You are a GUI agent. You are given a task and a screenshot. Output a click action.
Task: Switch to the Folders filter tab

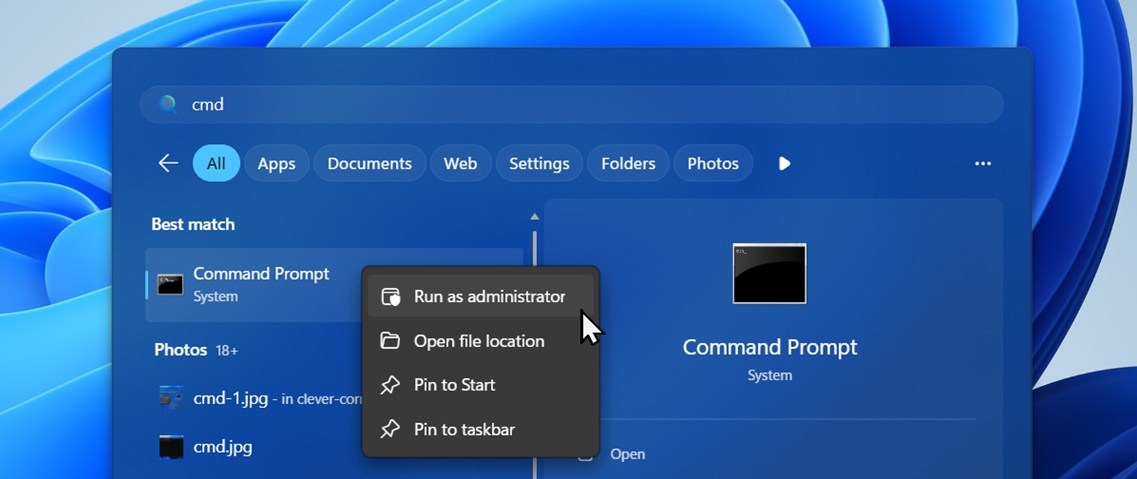pos(628,164)
